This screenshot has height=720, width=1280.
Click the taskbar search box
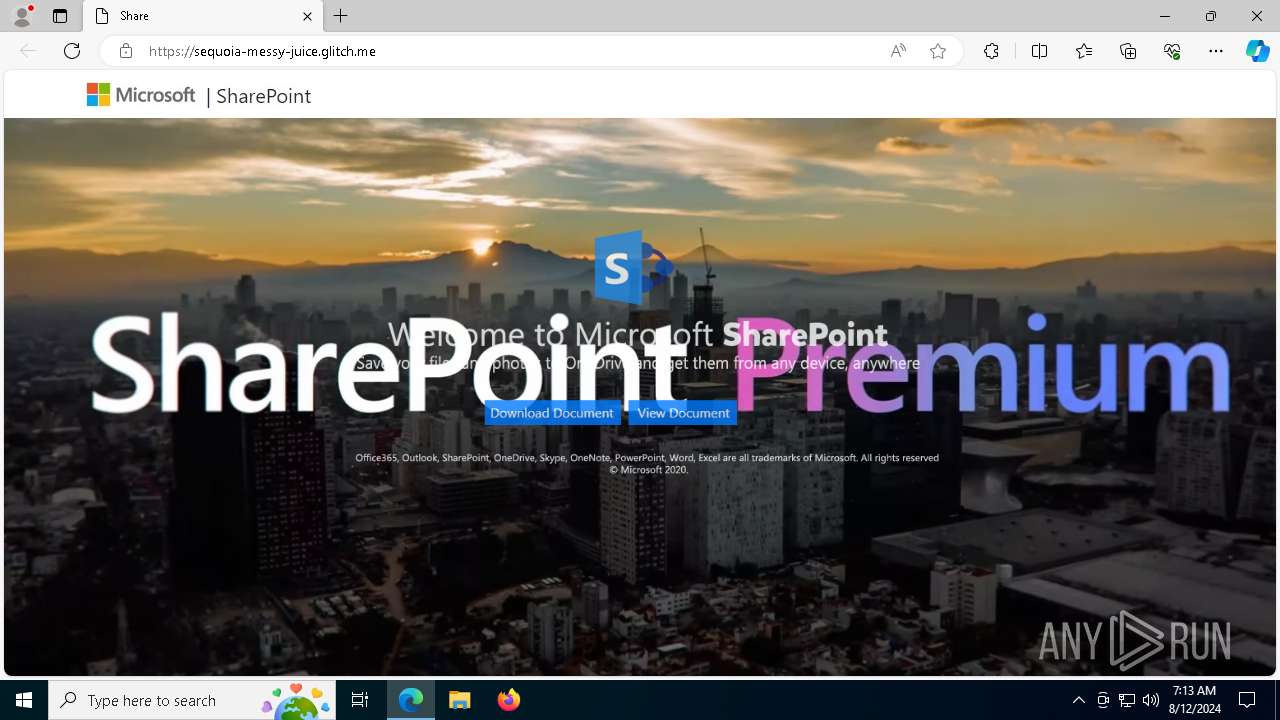click(193, 700)
